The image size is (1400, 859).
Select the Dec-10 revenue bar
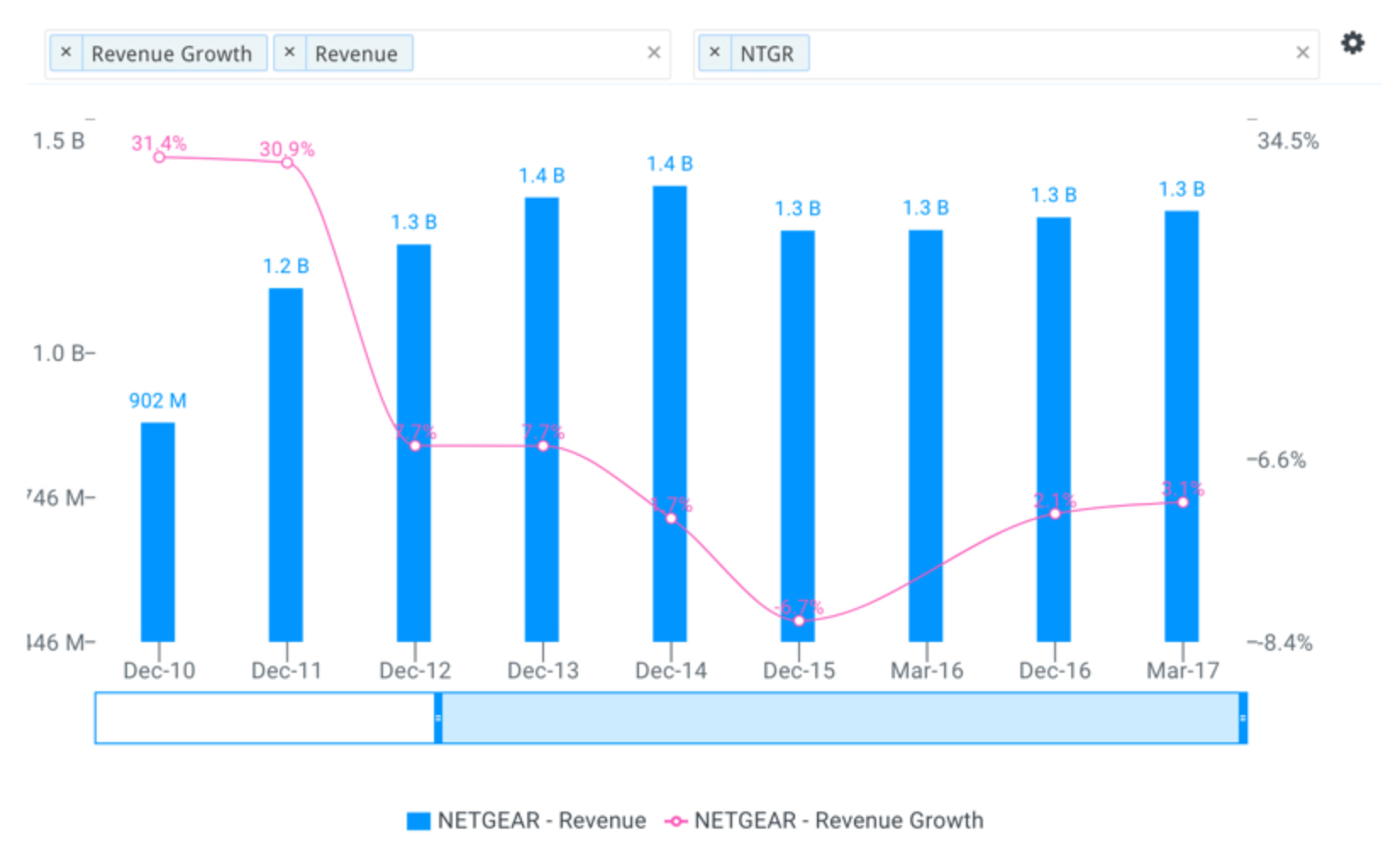click(x=158, y=532)
